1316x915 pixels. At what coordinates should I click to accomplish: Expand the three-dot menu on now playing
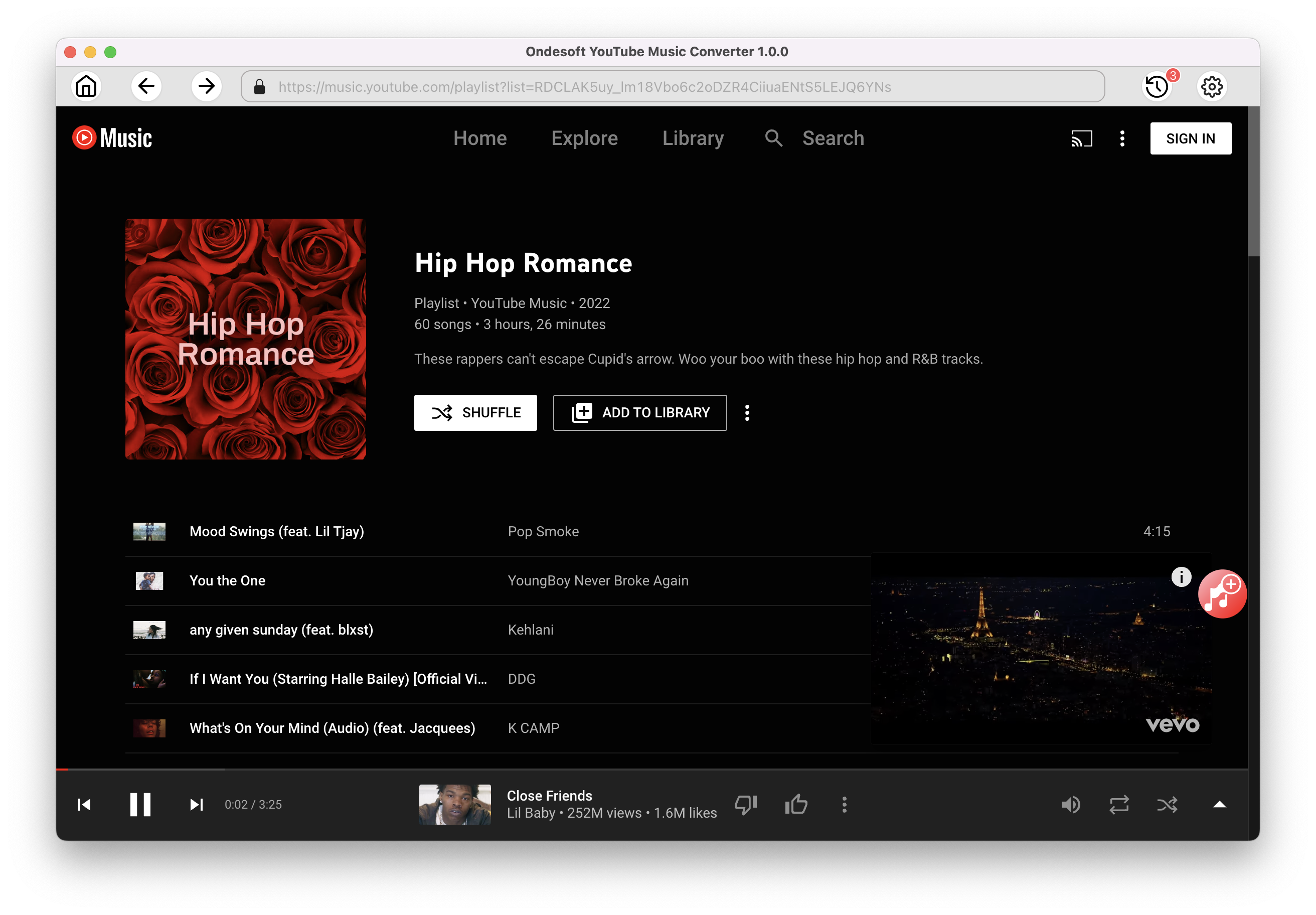click(x=844, y=805)
